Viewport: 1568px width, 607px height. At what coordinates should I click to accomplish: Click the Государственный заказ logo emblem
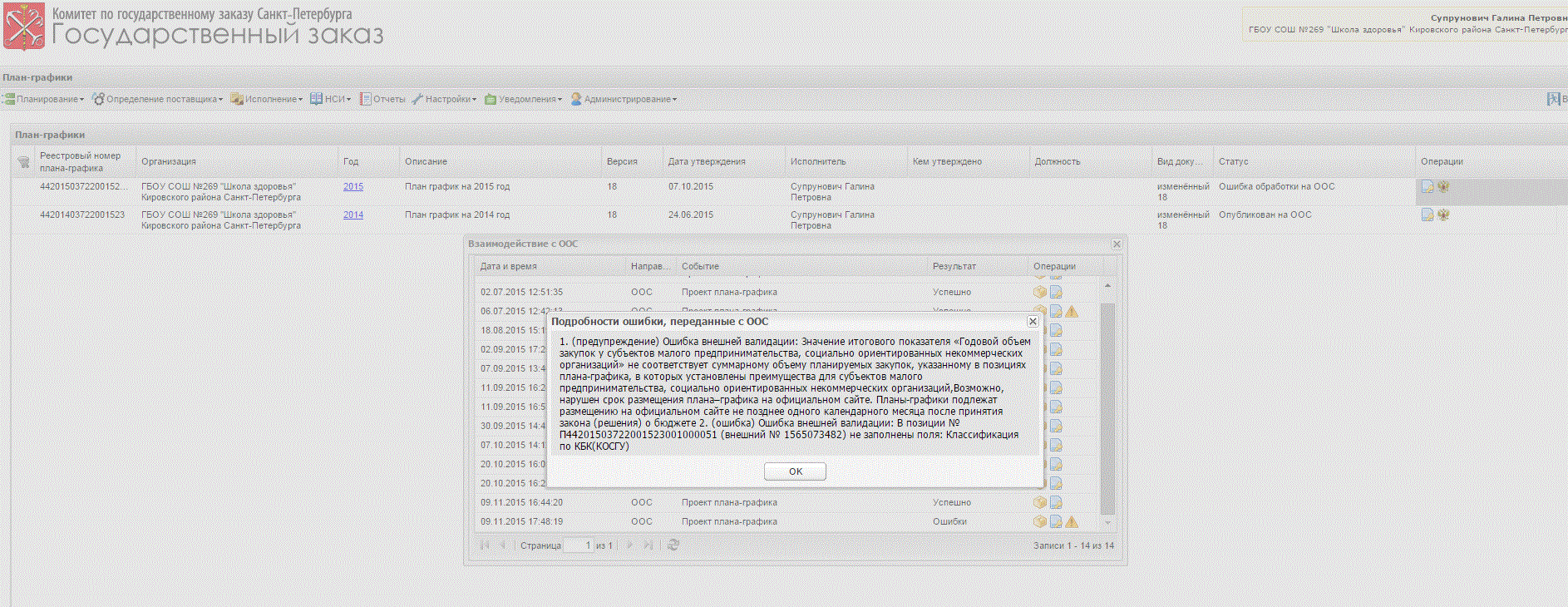pos(24,27)
